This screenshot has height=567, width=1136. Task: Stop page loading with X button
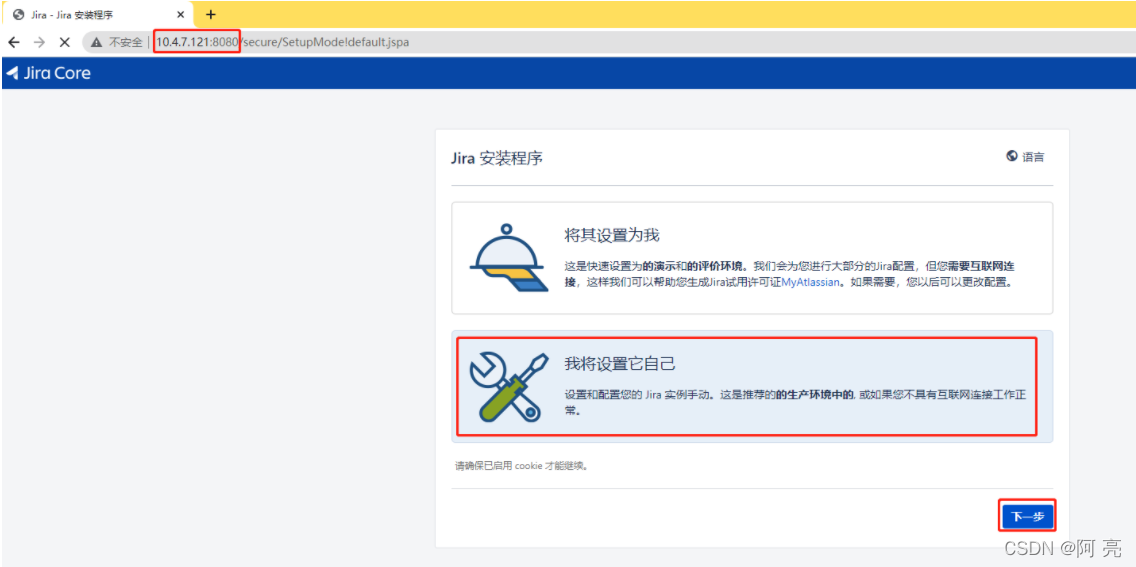64,42
